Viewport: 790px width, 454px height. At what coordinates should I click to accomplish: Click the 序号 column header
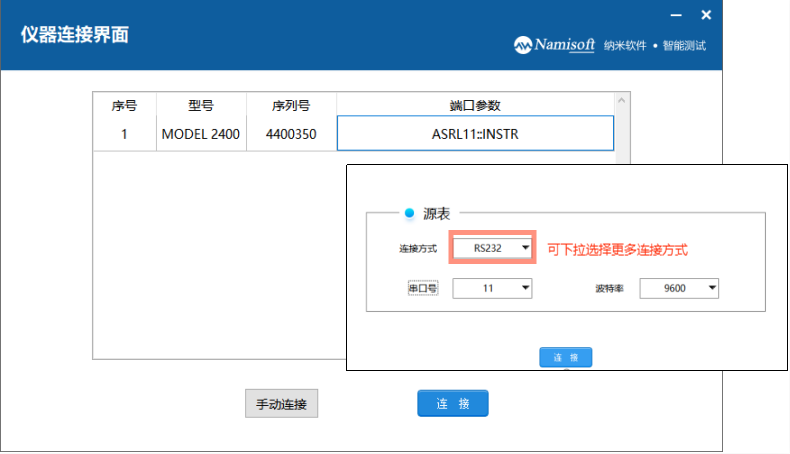[x=124, y=106]
